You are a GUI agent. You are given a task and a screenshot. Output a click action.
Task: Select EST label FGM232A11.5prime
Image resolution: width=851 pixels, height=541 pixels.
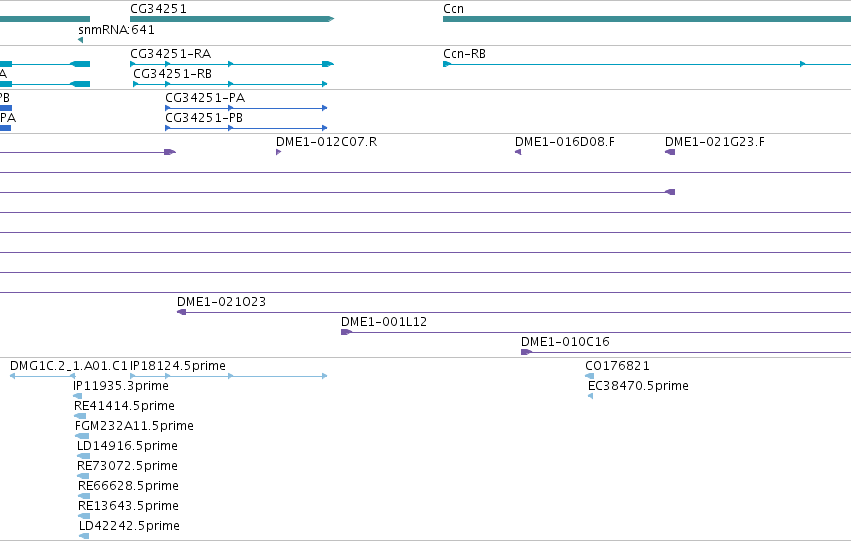tap(134, 426)
